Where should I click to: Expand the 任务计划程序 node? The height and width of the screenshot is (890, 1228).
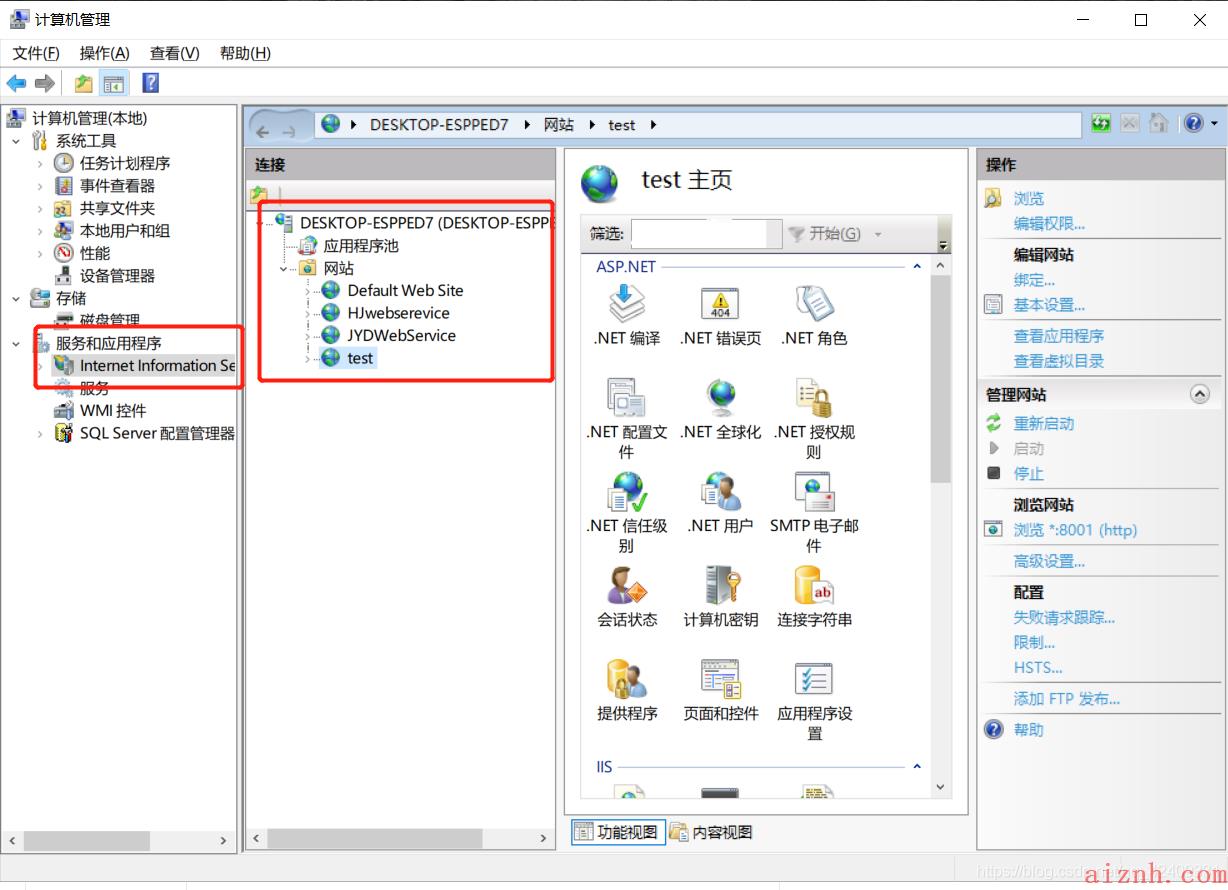point(40,163)
